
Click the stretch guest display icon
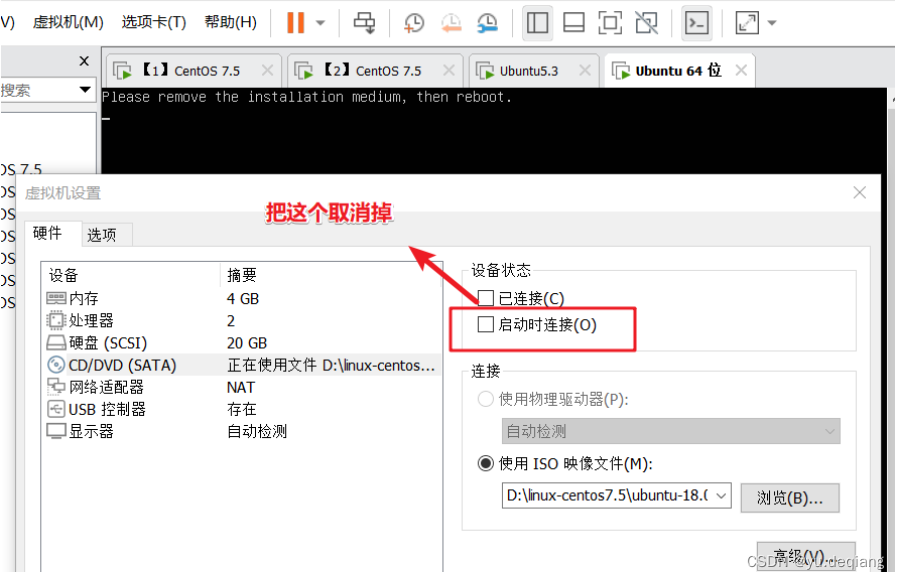tap(747, 23)
